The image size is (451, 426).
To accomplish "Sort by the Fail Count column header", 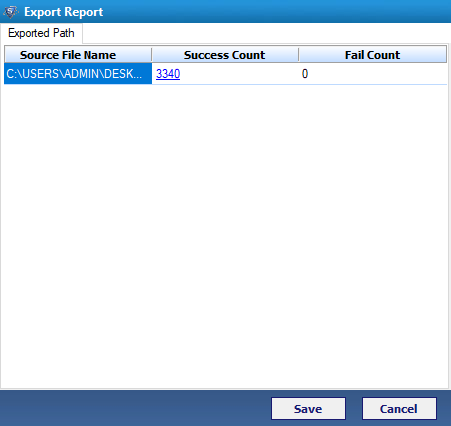I will [x=373, y=55].
